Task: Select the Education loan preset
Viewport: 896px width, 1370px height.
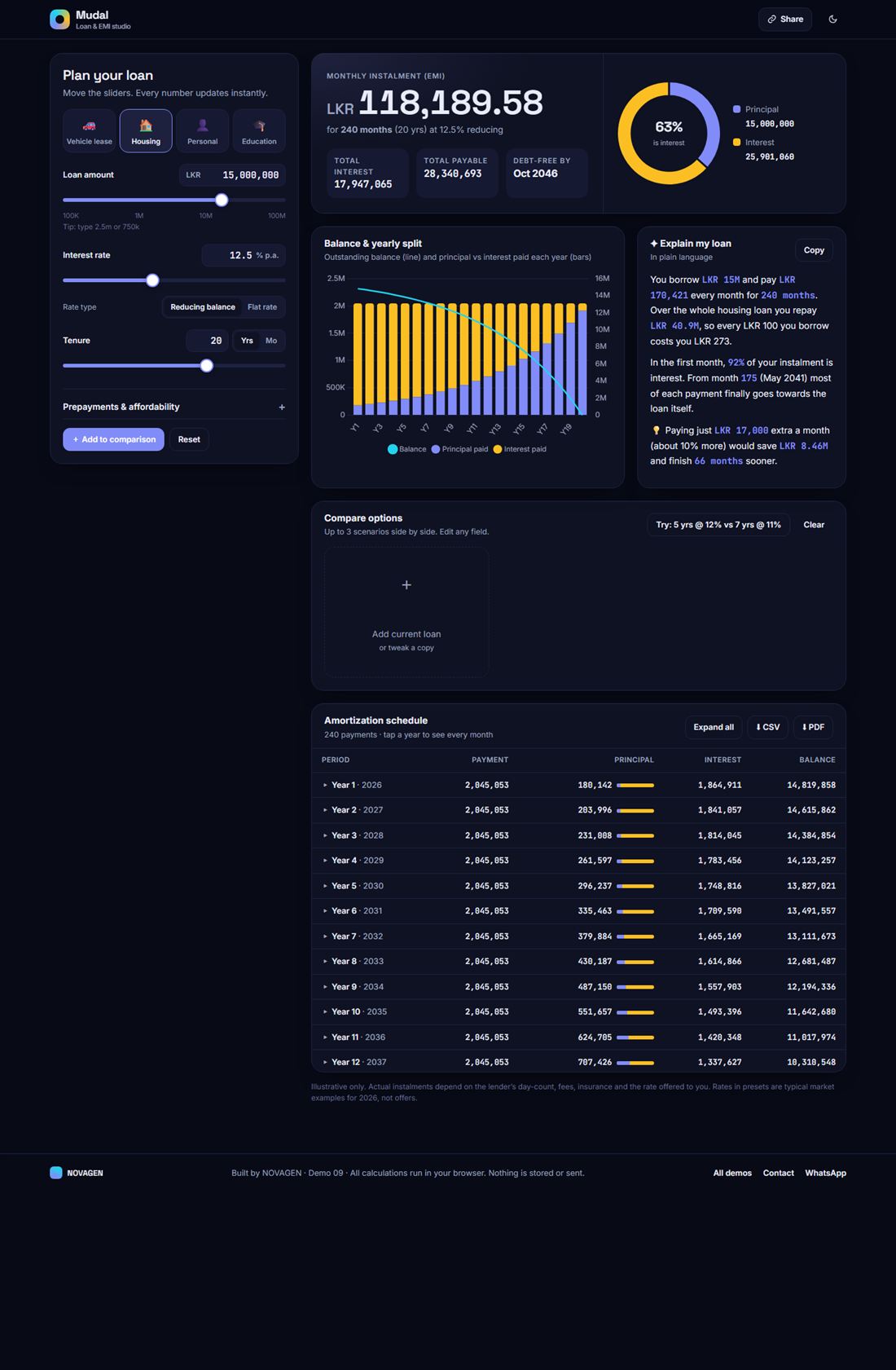Action: tap(259, 131)
